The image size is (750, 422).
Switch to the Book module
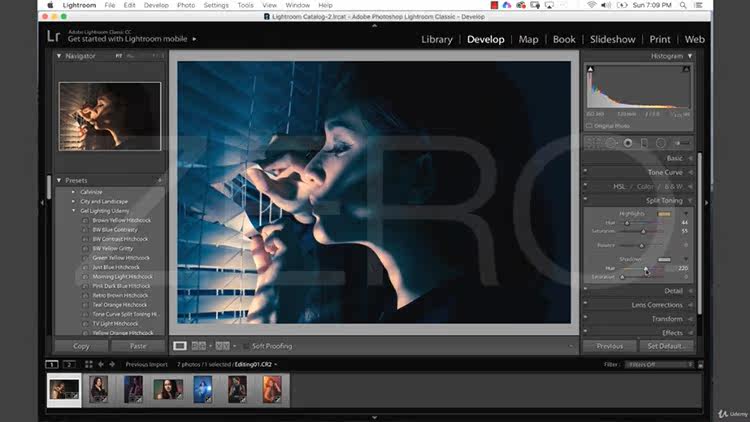[x=564, y=39]
